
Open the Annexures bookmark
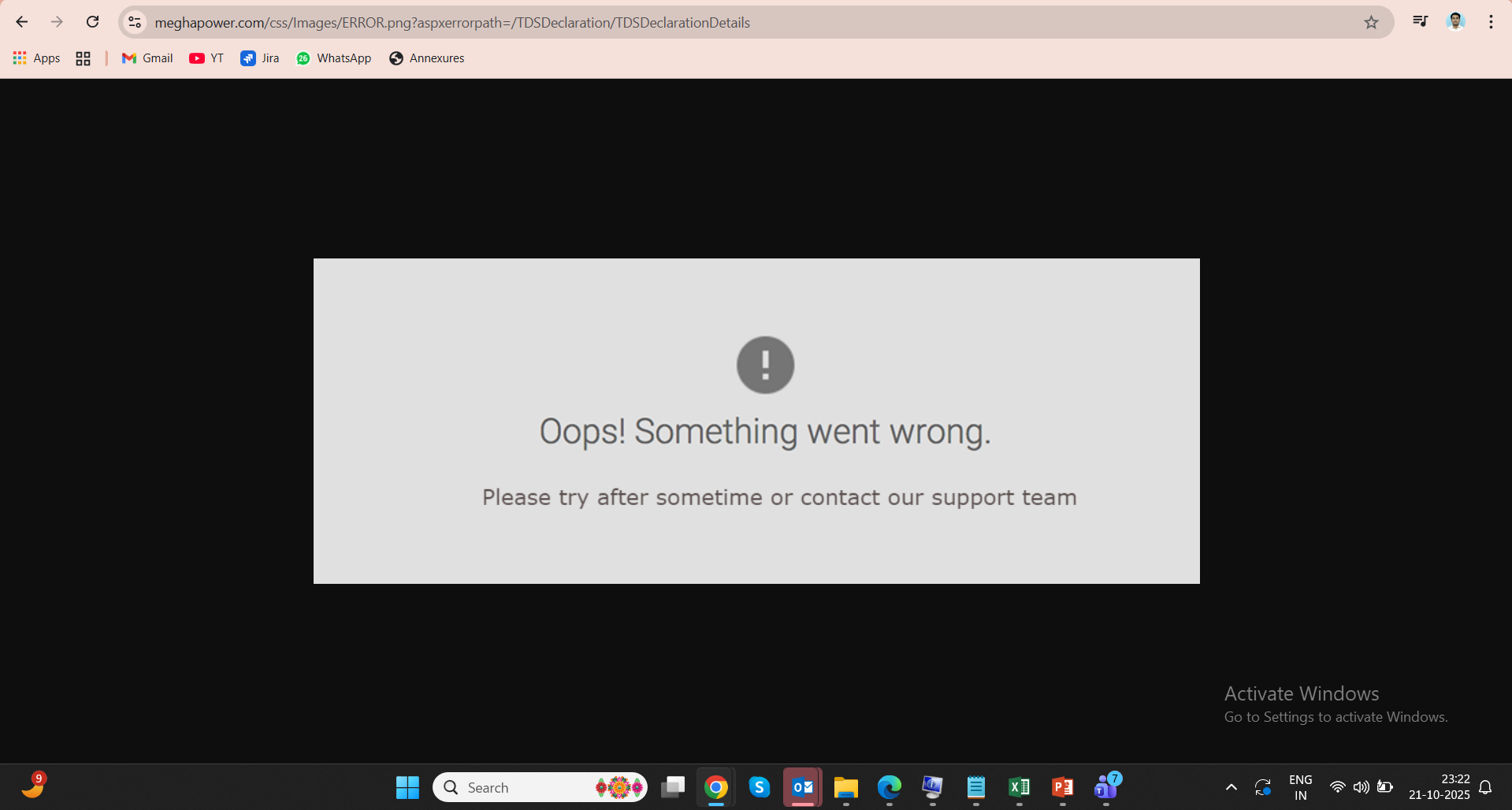point(426,58)
